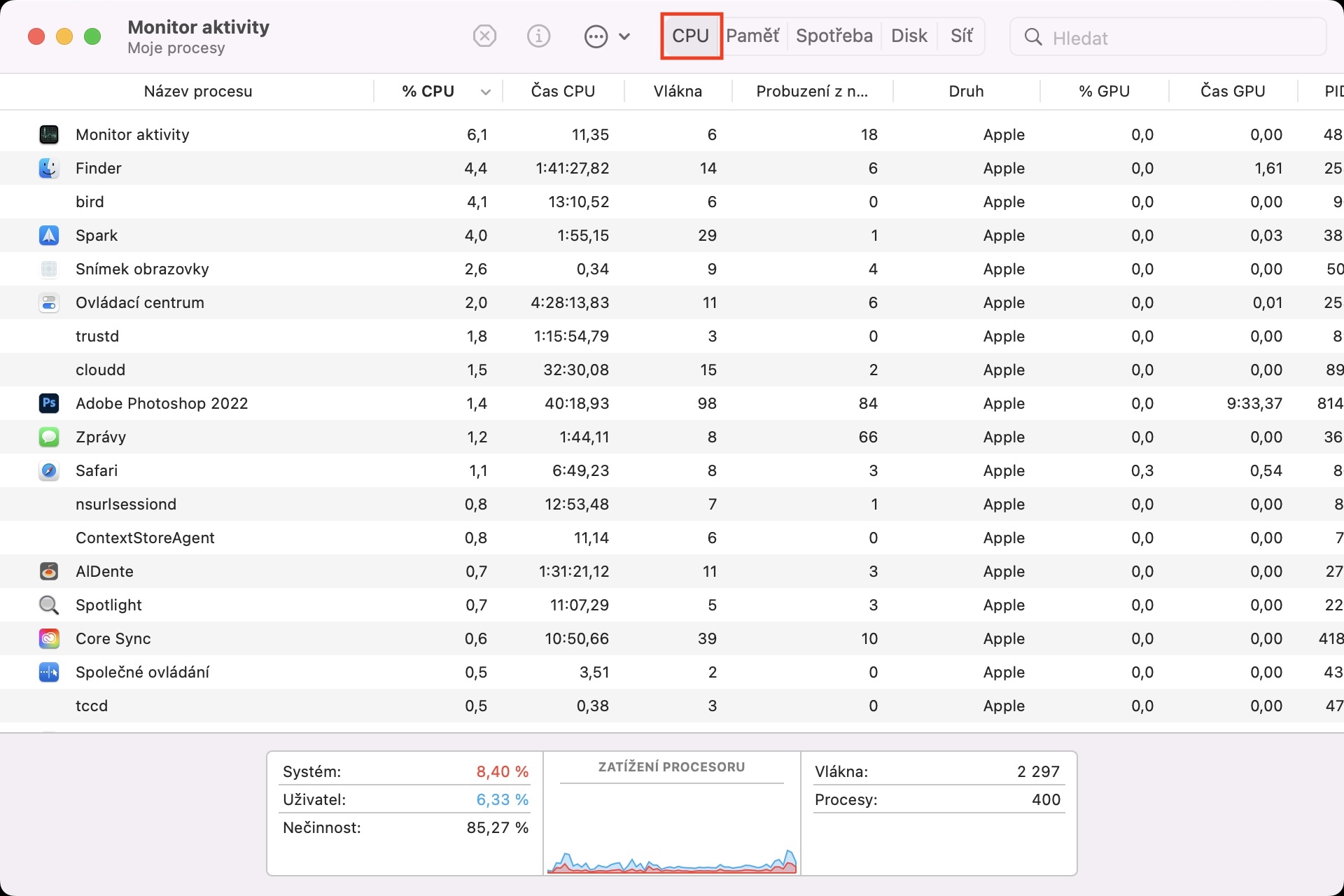The image size is (1344, 896).
Task: Sort by Vlákna column header
Action: (677, 91)
